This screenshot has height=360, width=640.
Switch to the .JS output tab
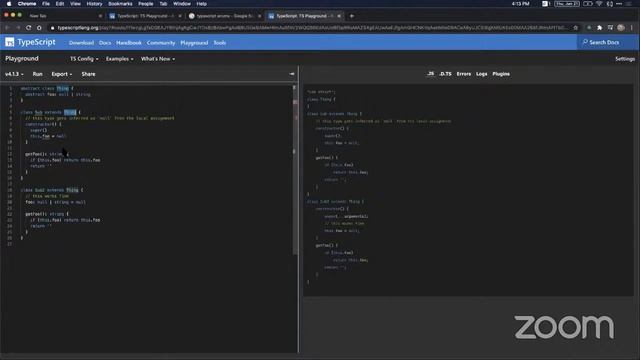[x=431, y=74]
